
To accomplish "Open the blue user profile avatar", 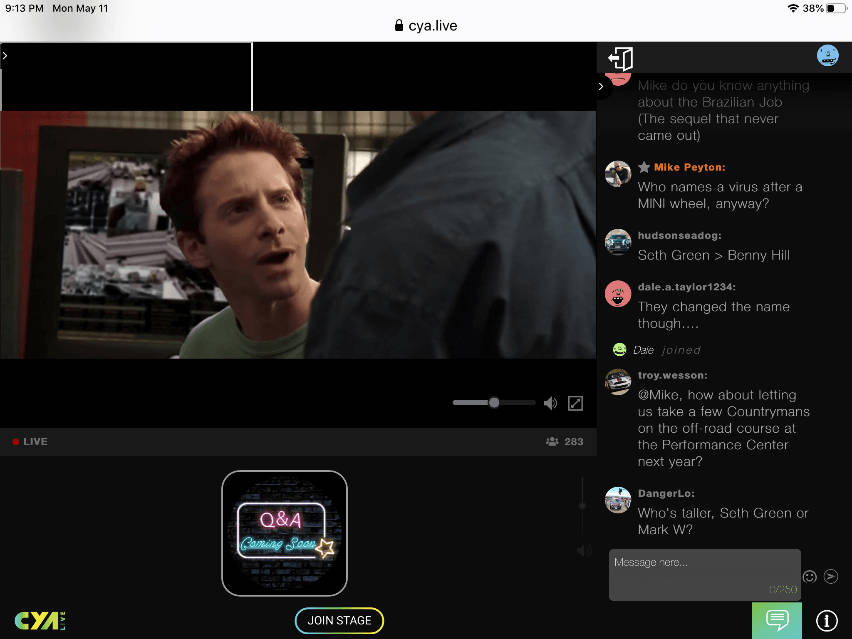I will 828,55.
